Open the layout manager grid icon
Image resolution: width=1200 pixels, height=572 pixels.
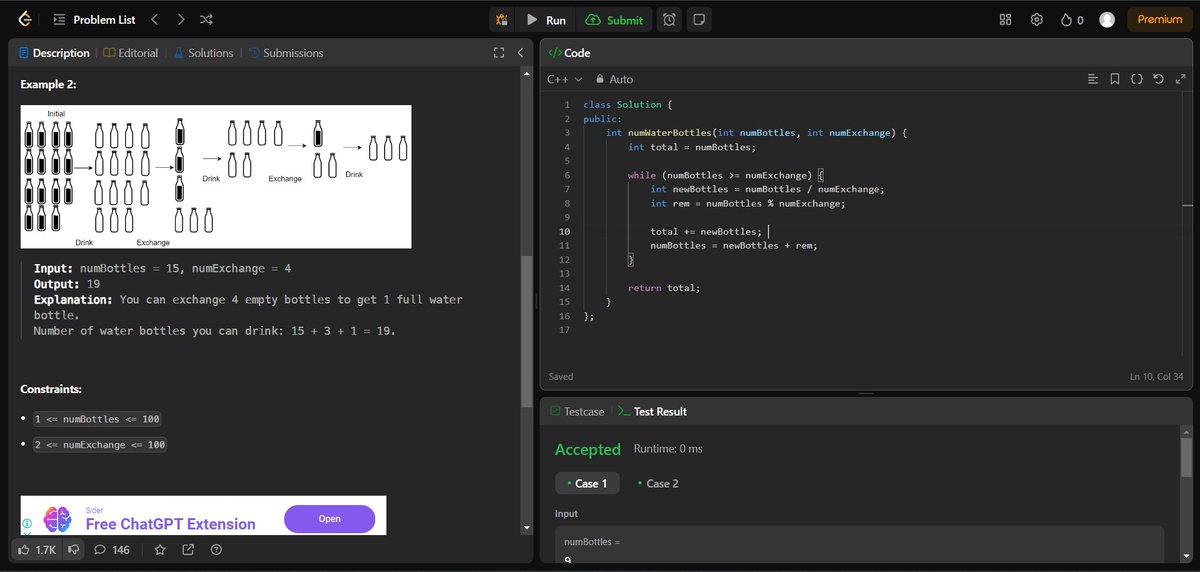tap(1006, 20)
